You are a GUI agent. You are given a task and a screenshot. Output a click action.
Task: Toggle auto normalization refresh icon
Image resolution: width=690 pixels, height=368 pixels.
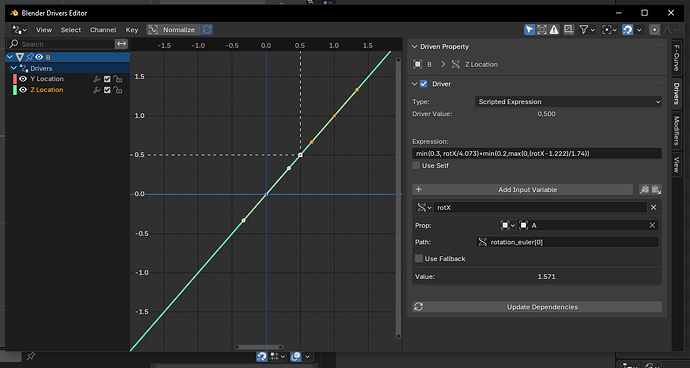coord(207,30)
